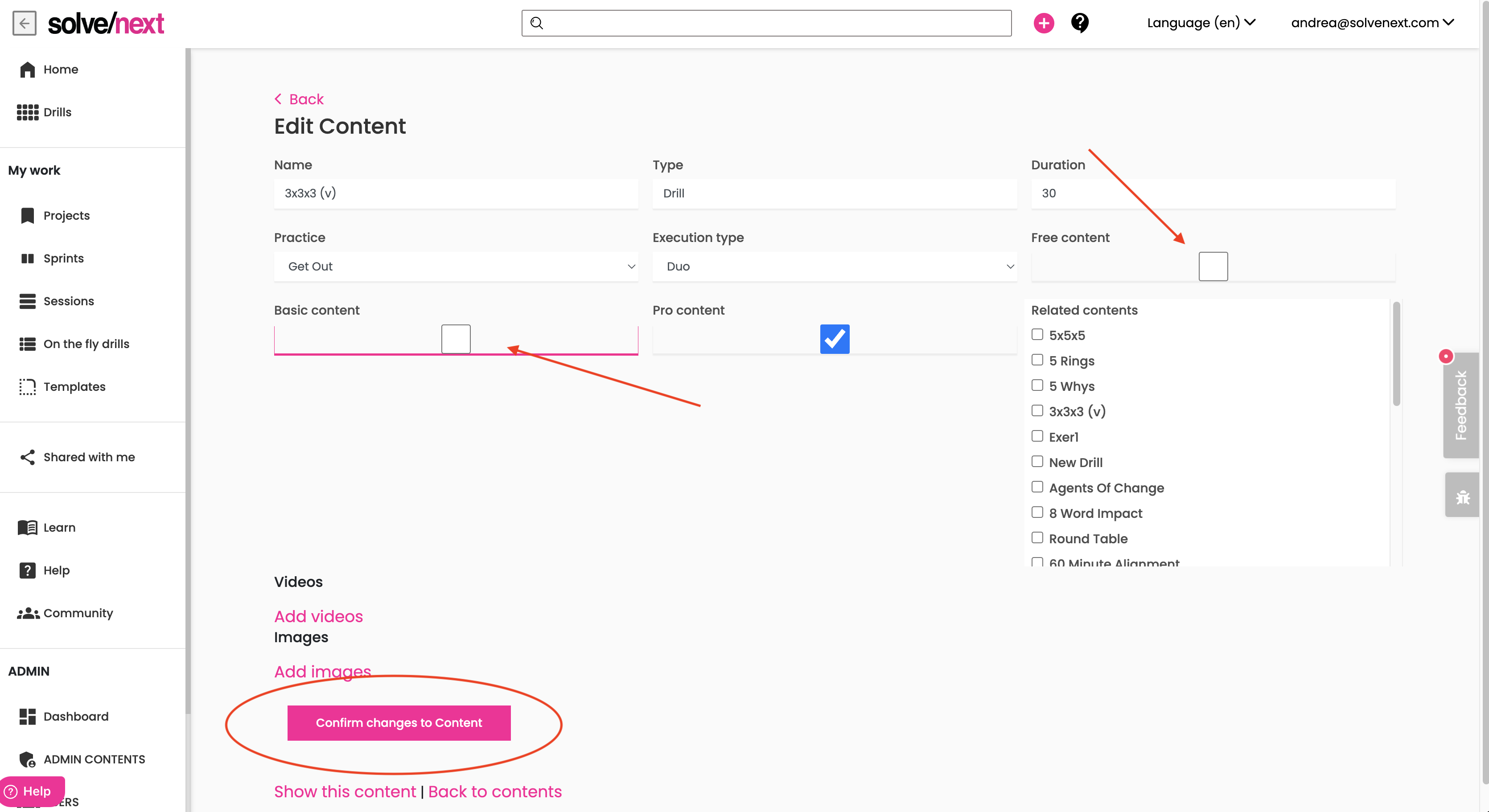
Task: Click the pink plus add icon
Action: (x=1043, y=23)
